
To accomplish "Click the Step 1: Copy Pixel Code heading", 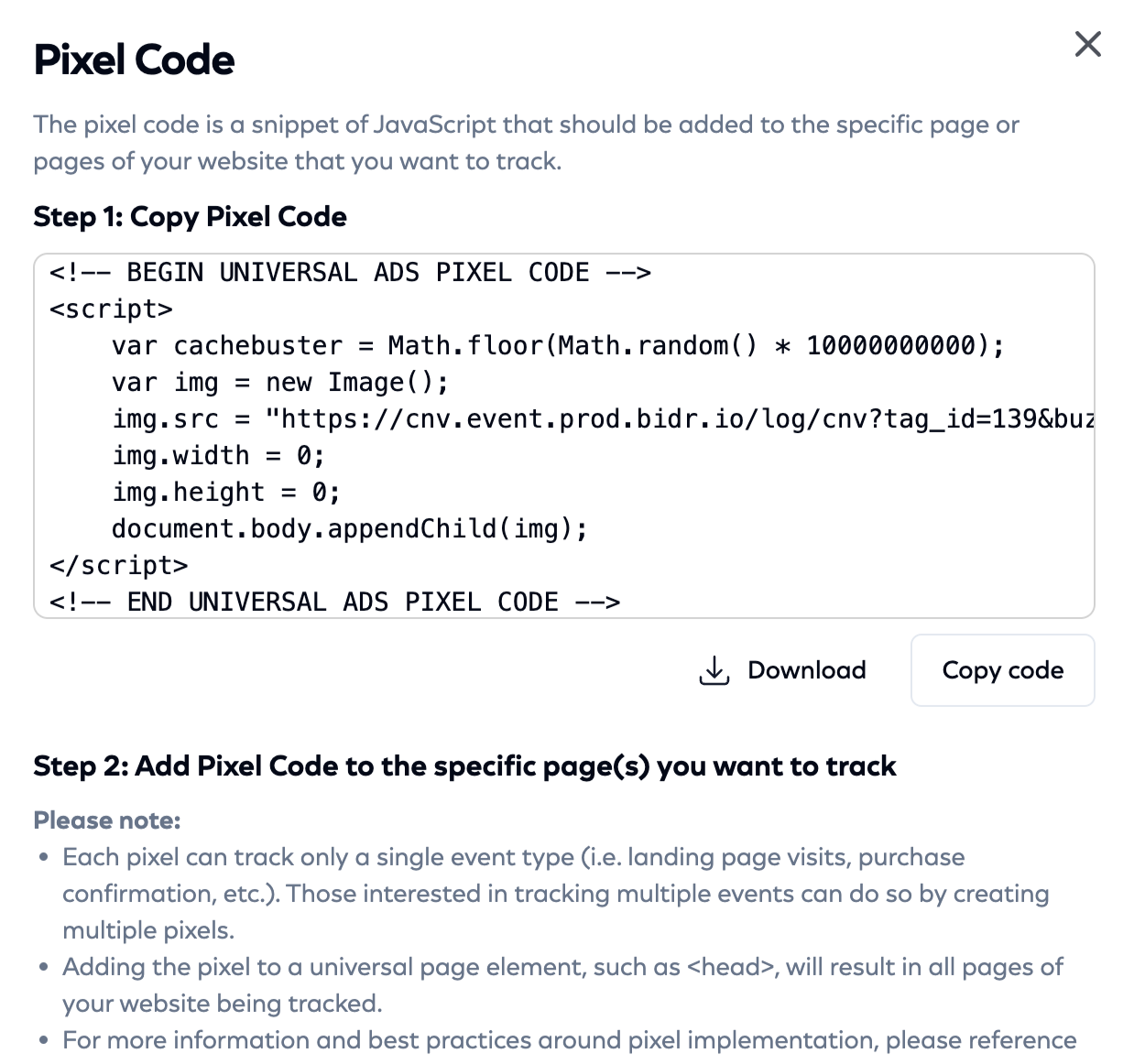I will coord(191,217).
